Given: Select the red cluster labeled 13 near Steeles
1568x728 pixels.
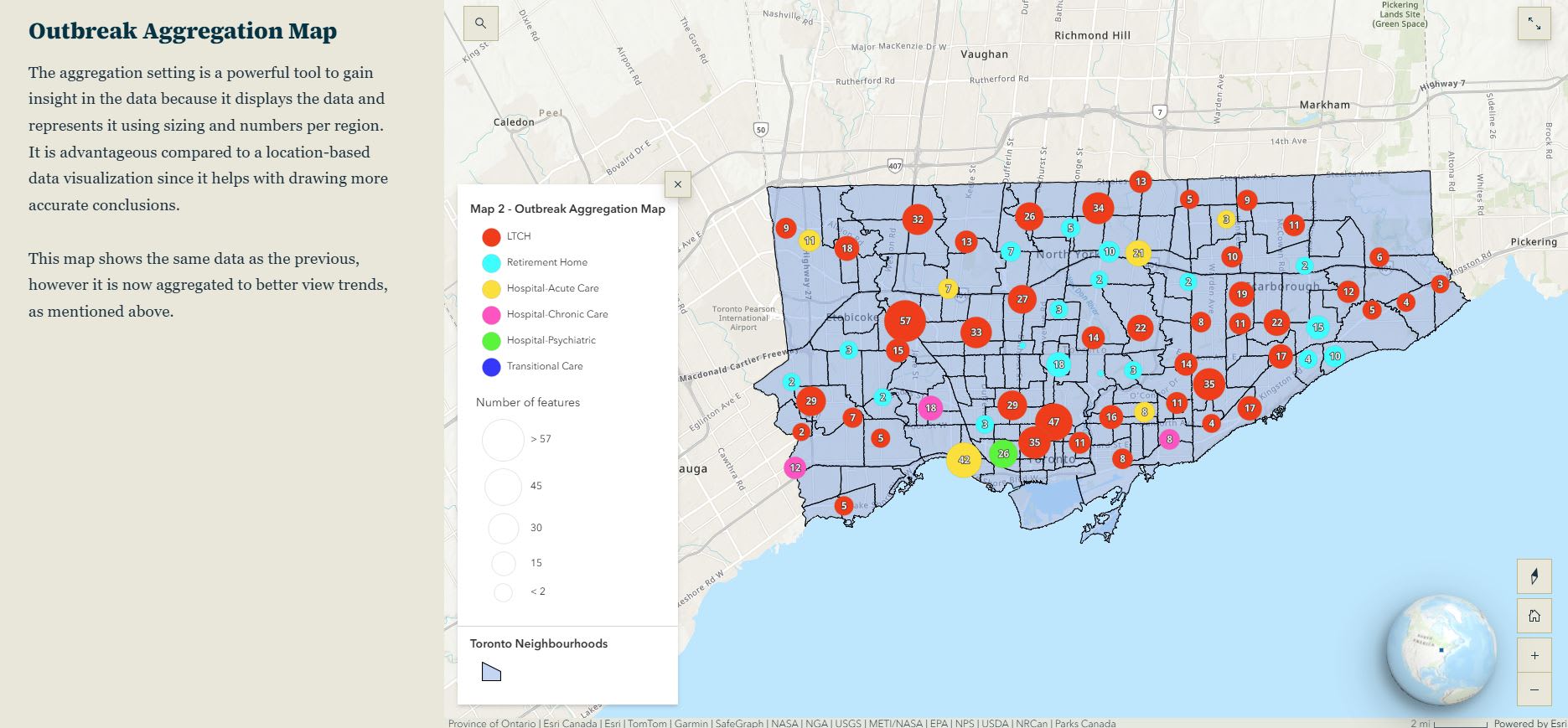Looking at the screenshot, I should coord(1140,181).
